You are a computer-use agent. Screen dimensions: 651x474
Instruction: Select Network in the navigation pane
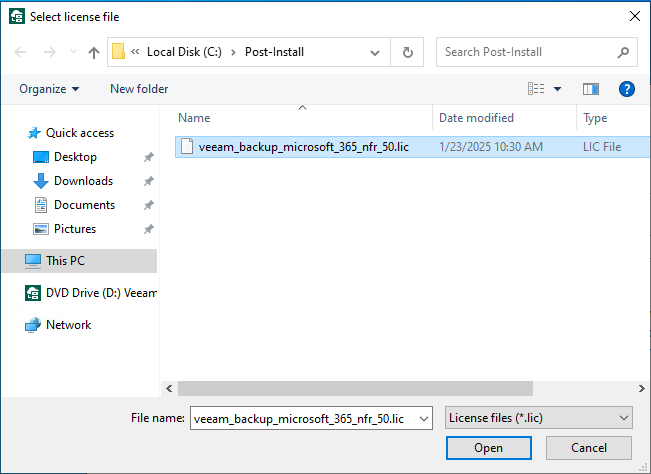click(68, 325)
